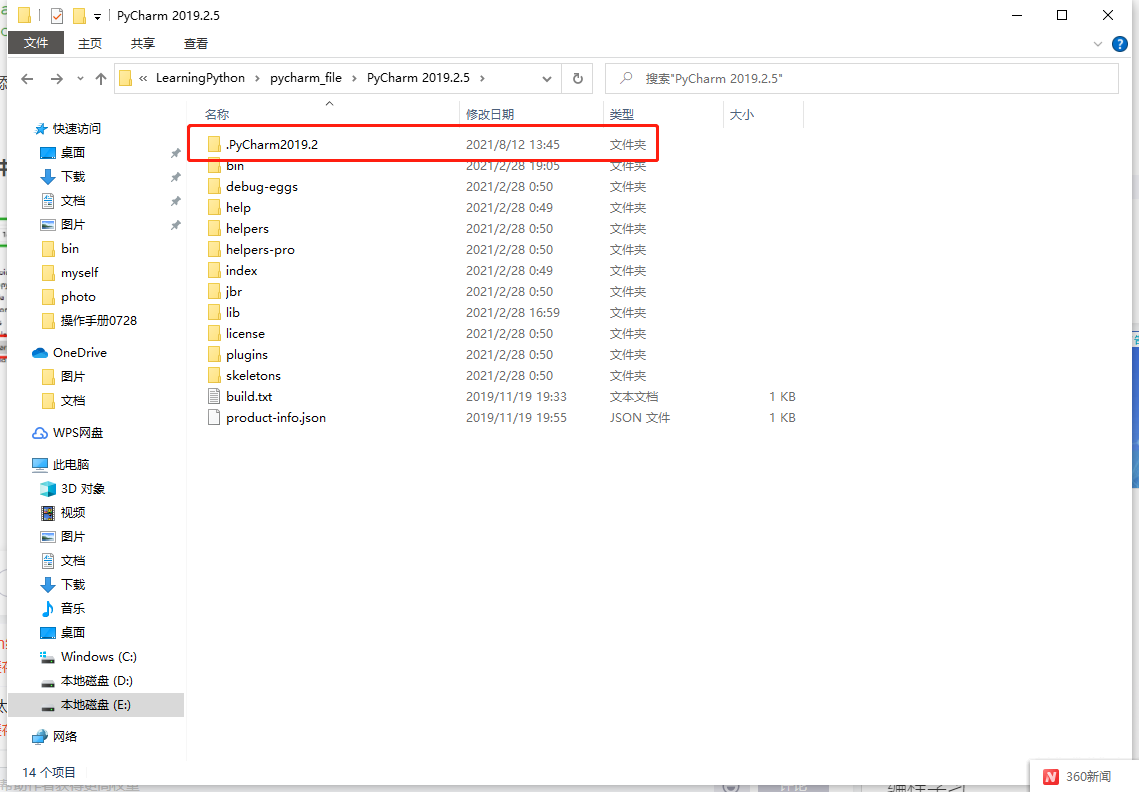Open 音乐 under This PC
This screenshot has height=792, width=1139.
(x=73, y=608)
